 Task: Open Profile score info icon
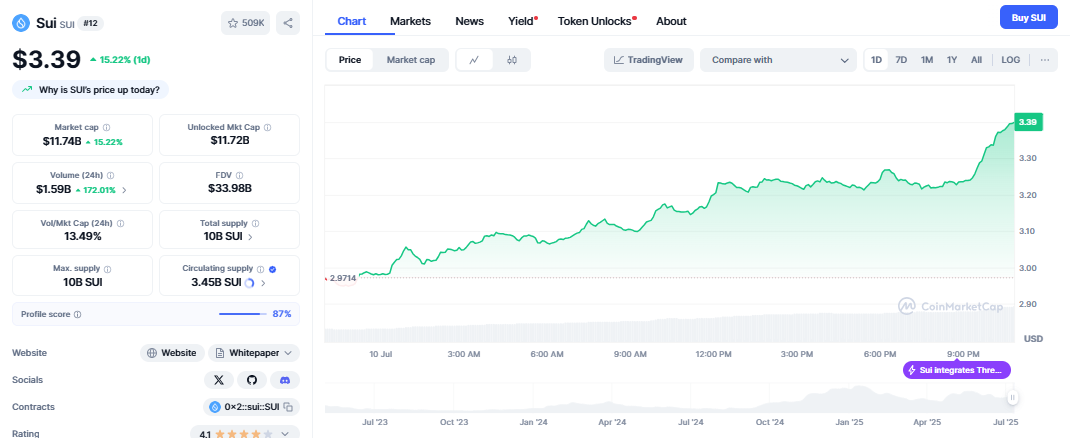click(77, 315)
